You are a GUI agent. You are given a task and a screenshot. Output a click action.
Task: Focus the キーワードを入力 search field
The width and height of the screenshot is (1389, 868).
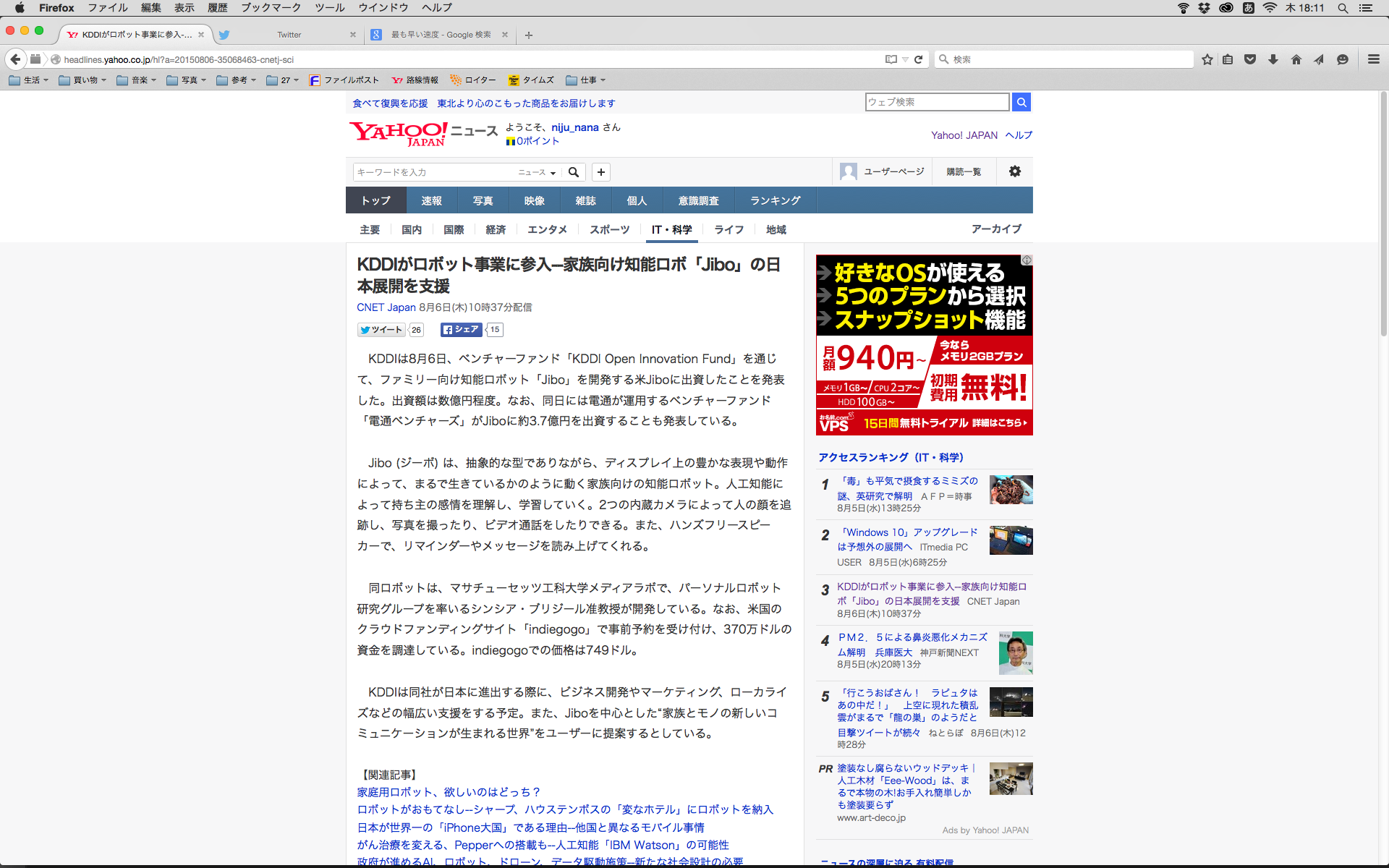(434, 172)
